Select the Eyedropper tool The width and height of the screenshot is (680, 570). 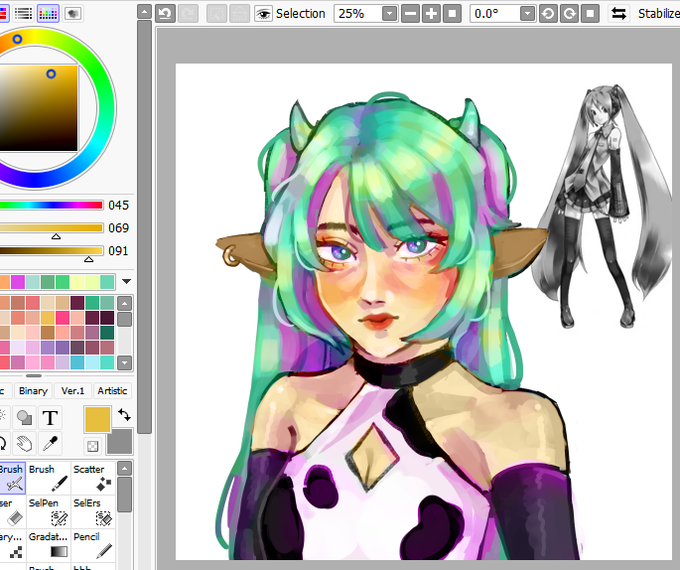(50, 443)
